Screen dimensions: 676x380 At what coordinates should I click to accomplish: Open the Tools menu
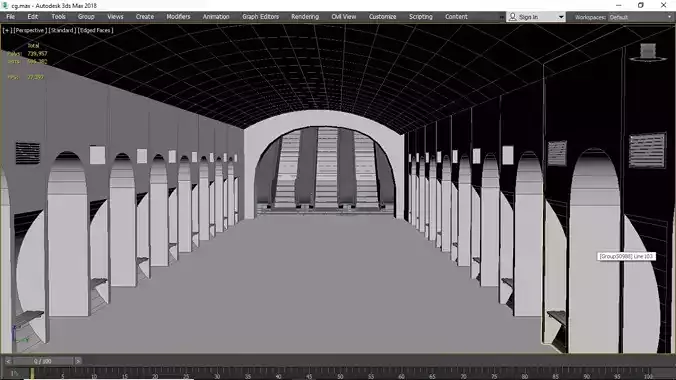58,17
